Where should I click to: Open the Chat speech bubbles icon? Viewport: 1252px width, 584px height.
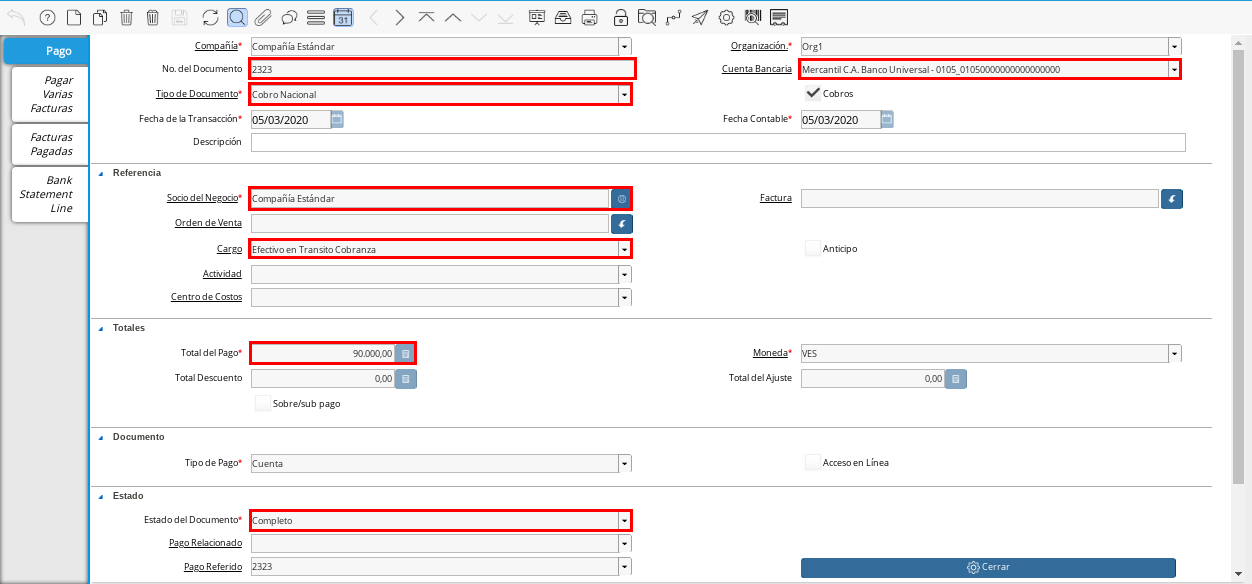tap(289, 17)
